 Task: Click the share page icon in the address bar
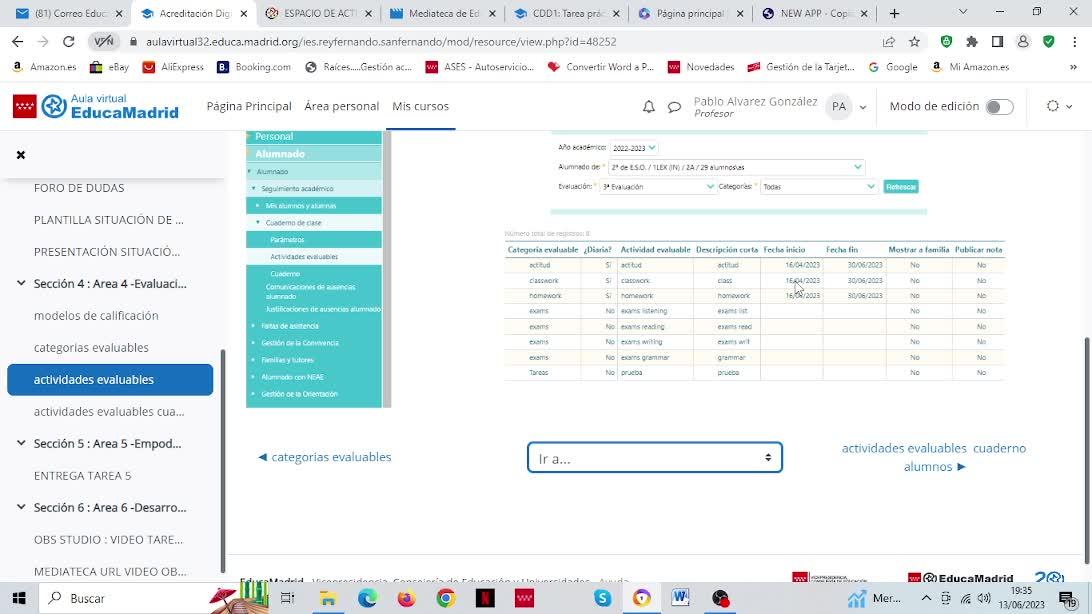(889, 42)
